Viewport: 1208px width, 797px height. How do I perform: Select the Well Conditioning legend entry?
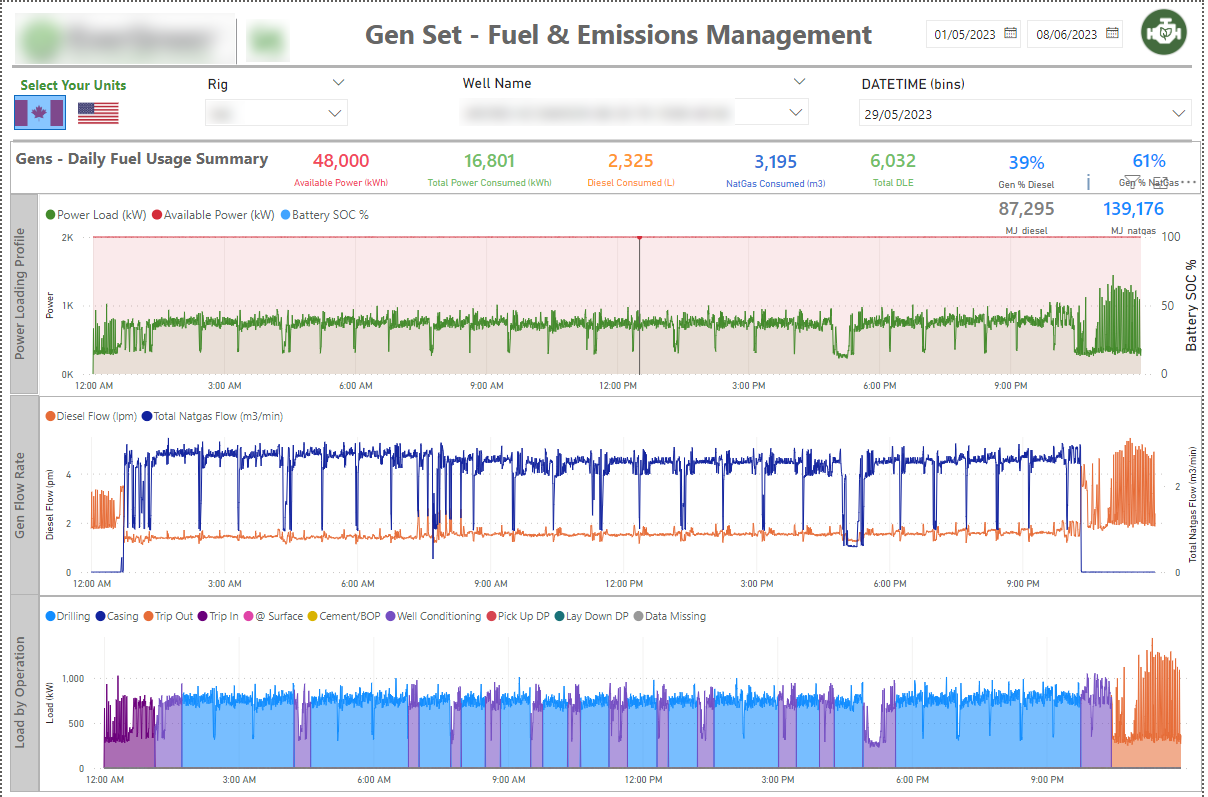(433, 617)
